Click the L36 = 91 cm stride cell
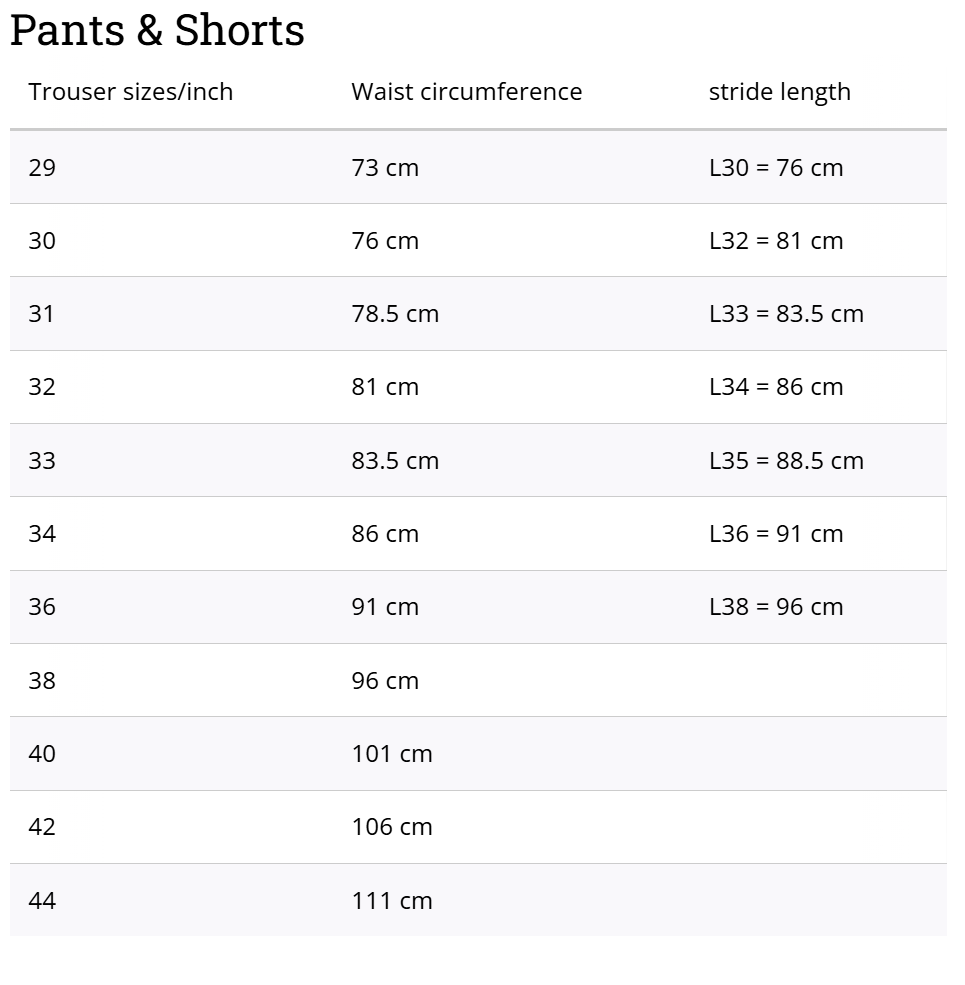 (x=776, y=534)
